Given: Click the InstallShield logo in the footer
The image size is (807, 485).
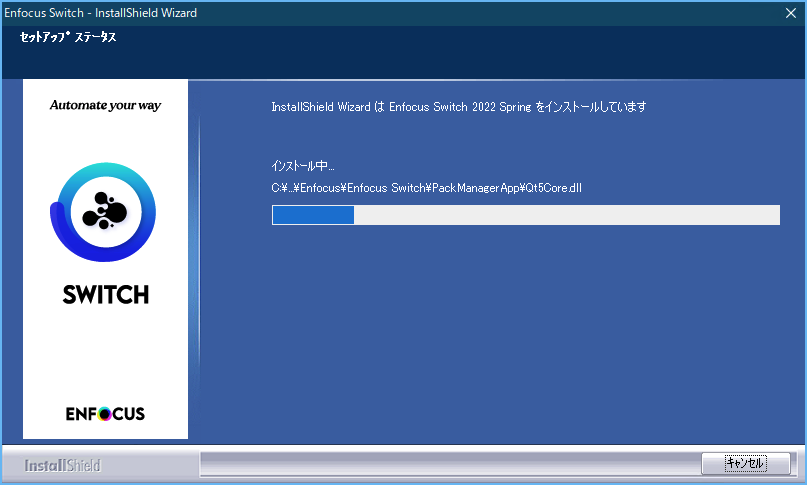Looking at the screenshot, I should (x=63, y=465).
